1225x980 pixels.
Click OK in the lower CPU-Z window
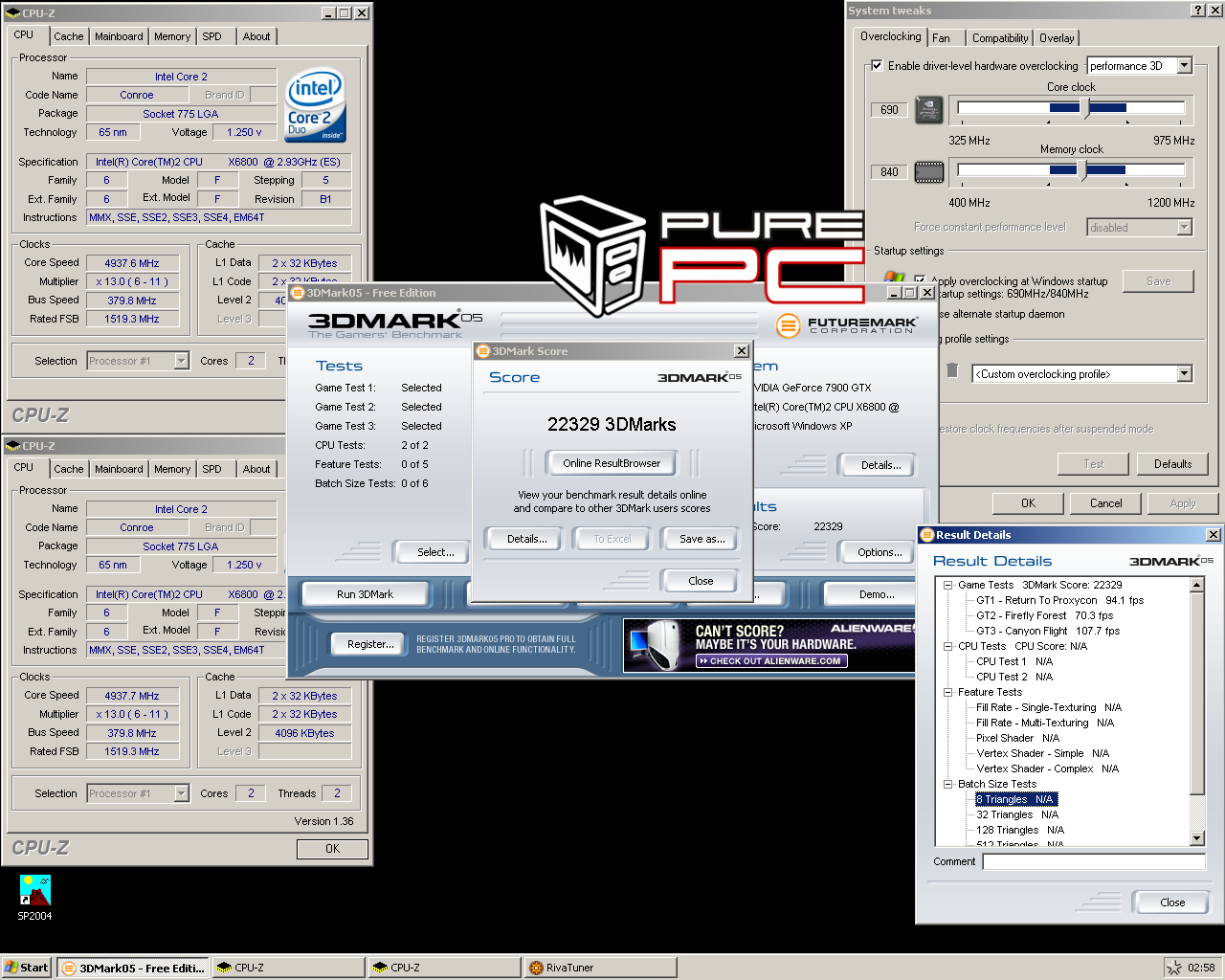332,849
